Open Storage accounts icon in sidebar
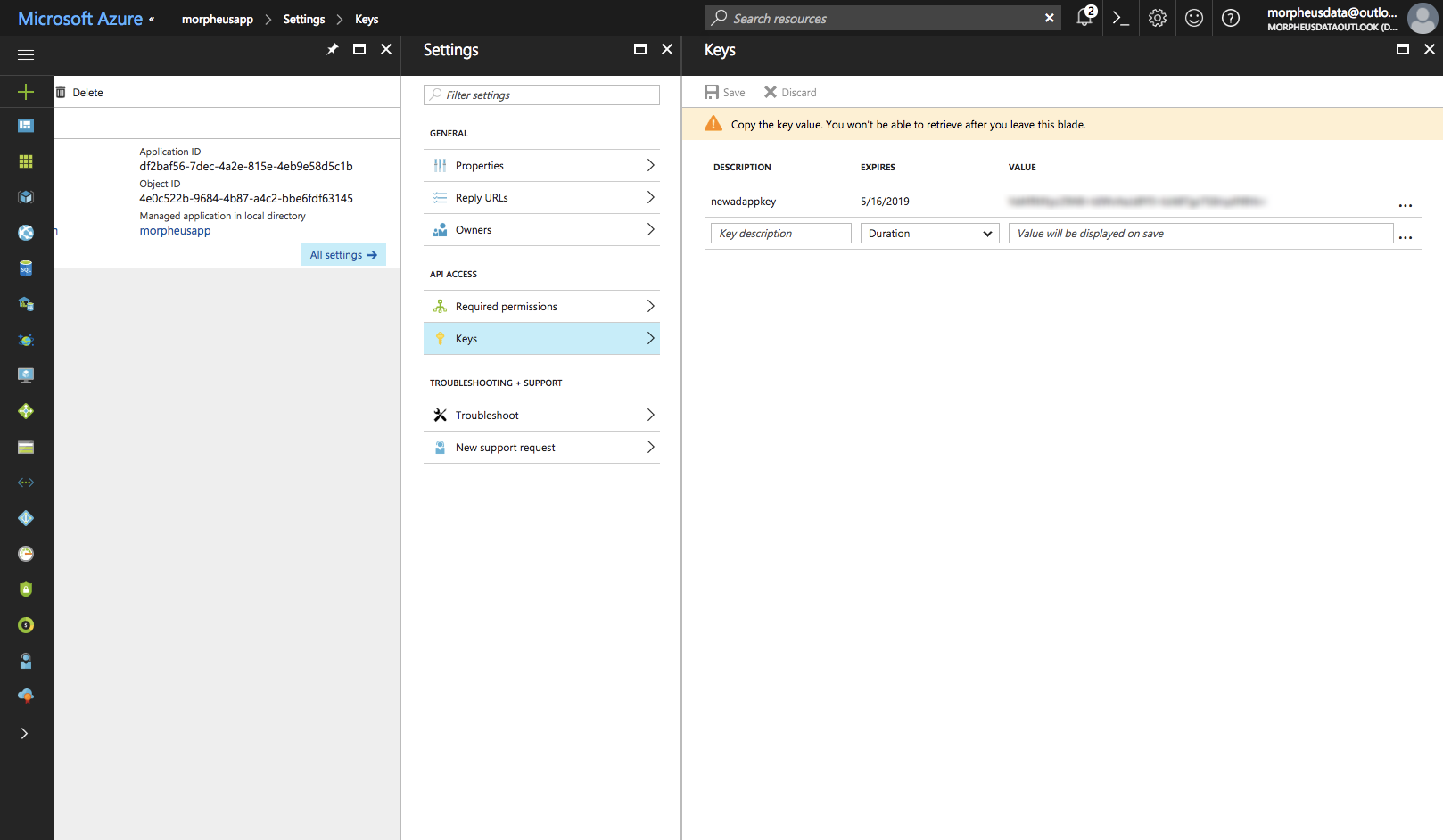Screen dimensions: 1443x840 26,447
